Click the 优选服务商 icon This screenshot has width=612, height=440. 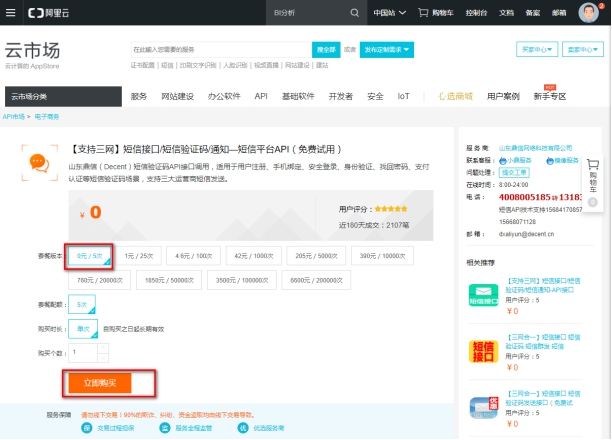pyautogui.click(x=243, y=428)
